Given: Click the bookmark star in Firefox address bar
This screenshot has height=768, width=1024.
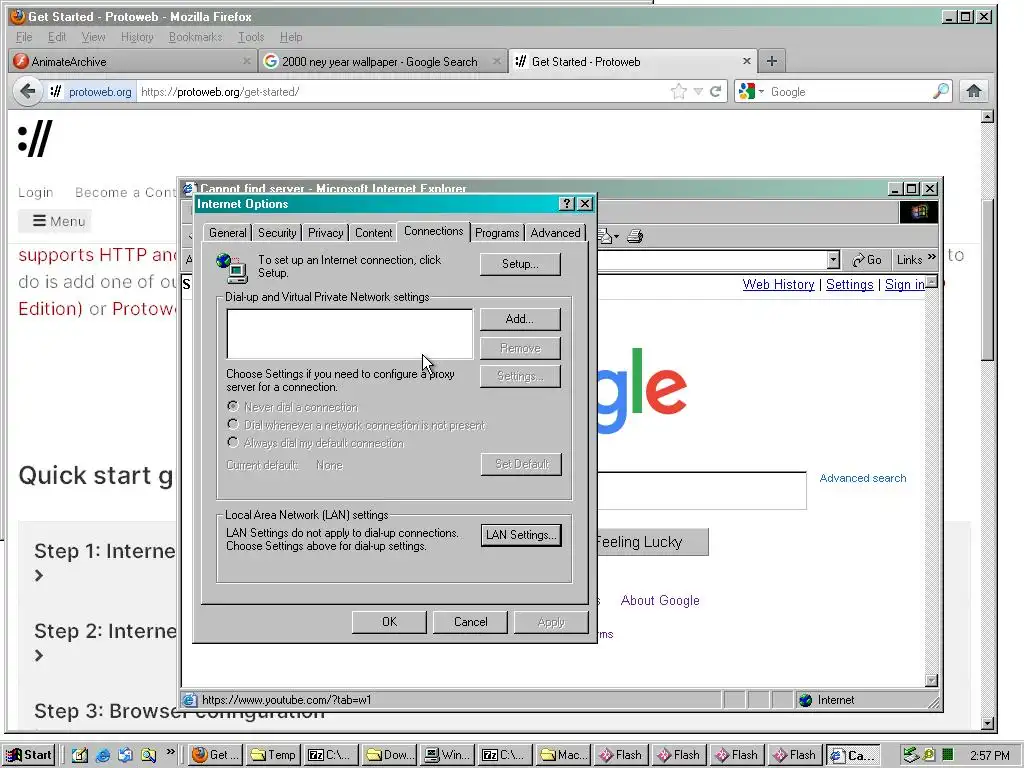Looking at the screenshot, I should pyautogui.click(x=679, y=91).
